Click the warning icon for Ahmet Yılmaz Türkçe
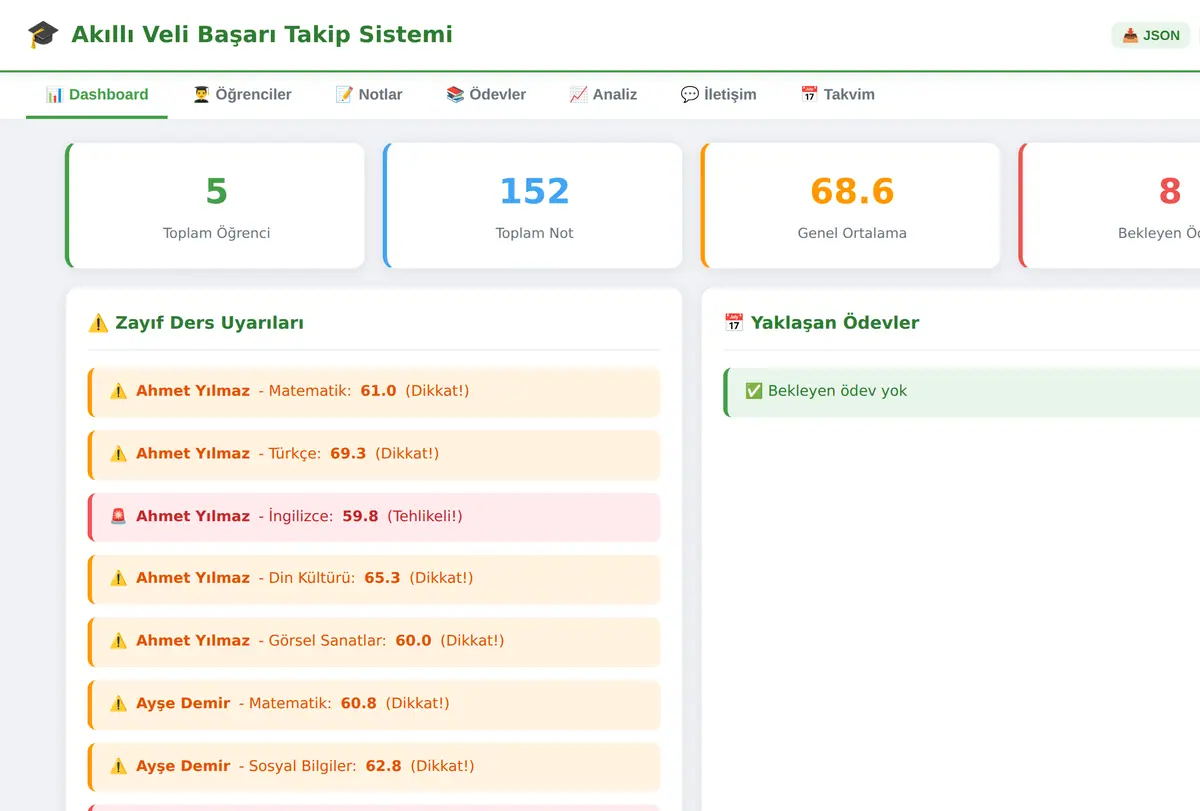Viewport: 1200px width, 811px height. click(x=118, y=454)
